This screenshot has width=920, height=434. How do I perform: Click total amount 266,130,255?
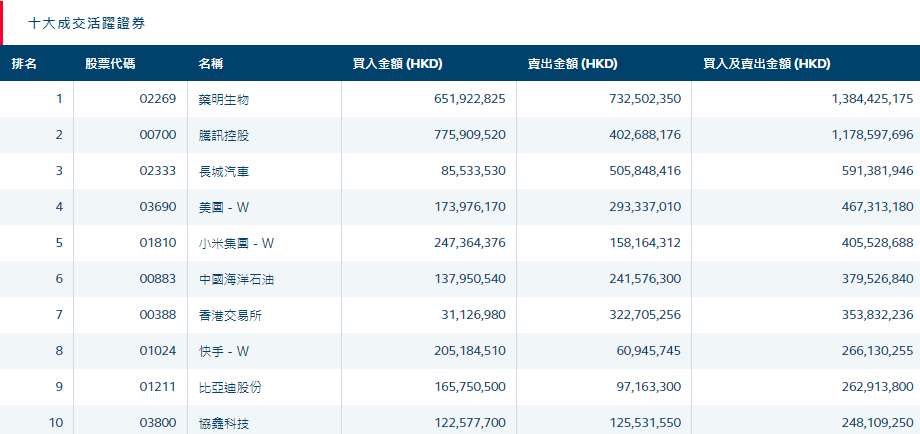pos(878,350)
